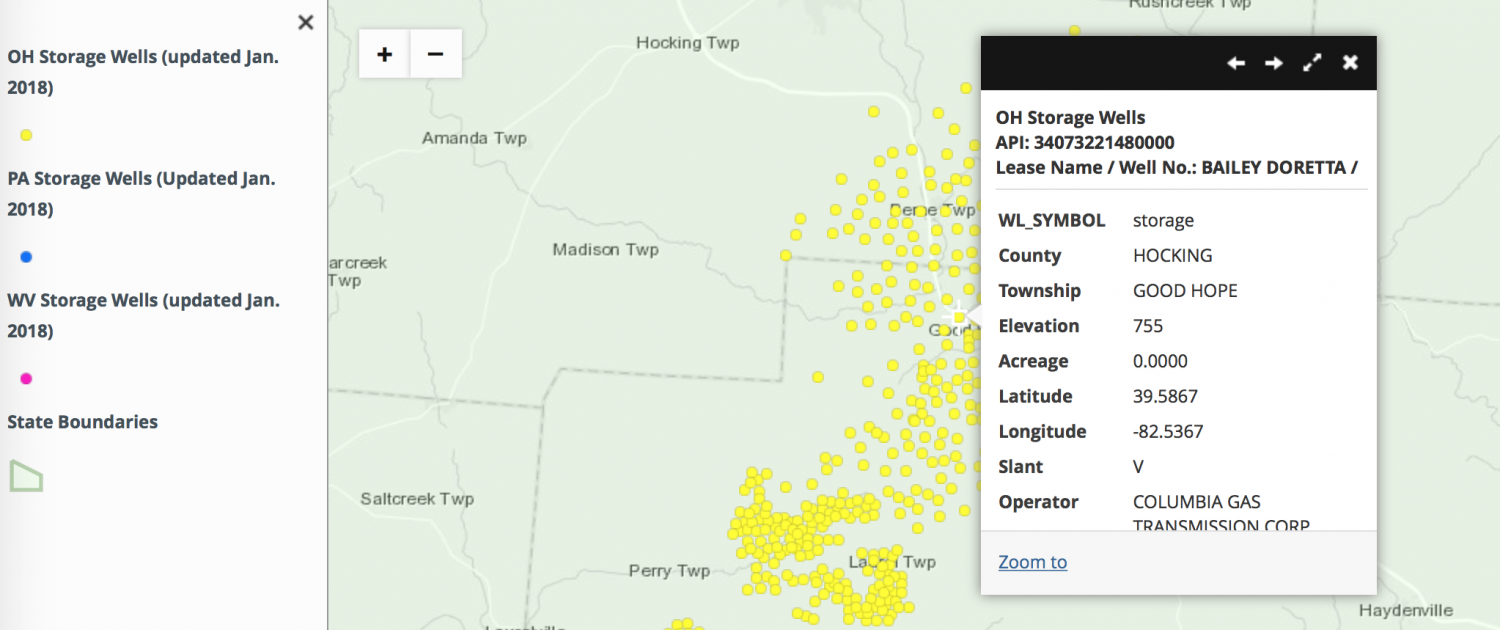Go to previous feature in the popup

pyautogui.click(x=1236, y=62)
